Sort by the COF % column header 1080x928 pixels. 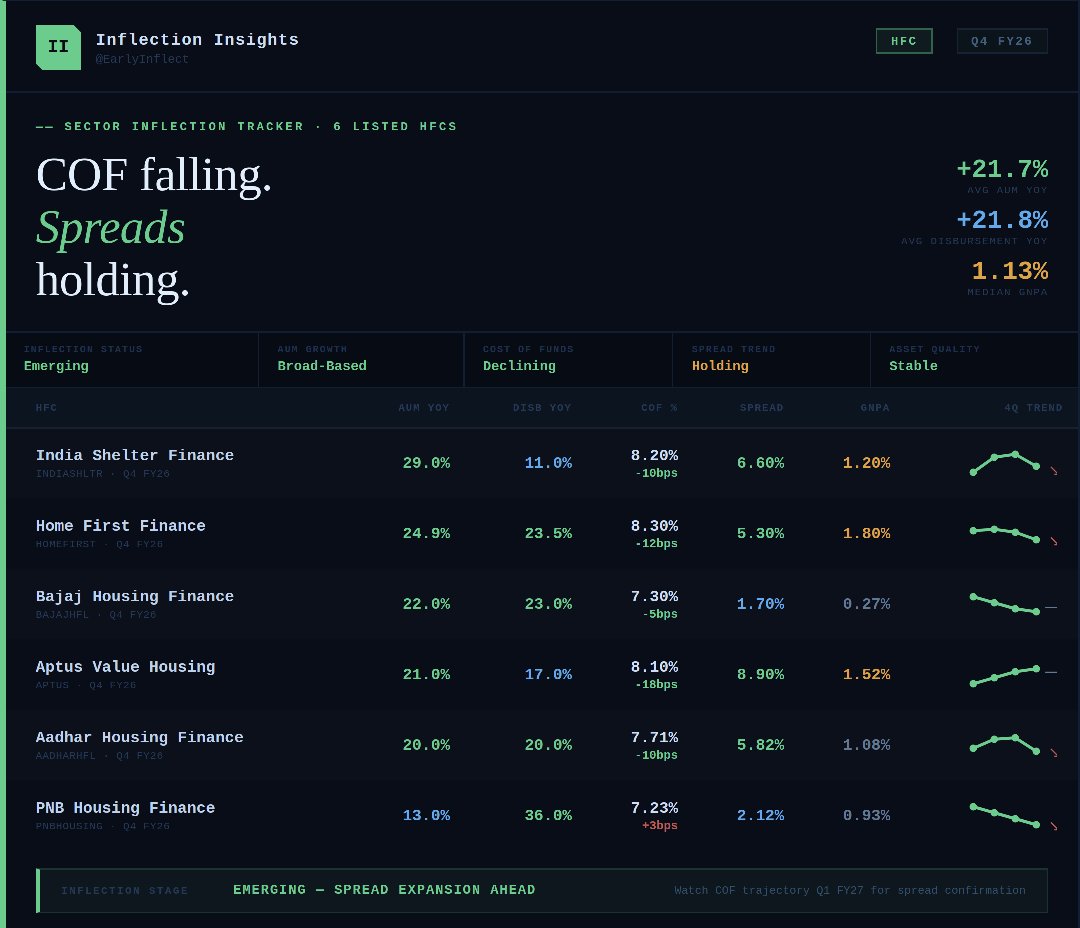(659, 408)
